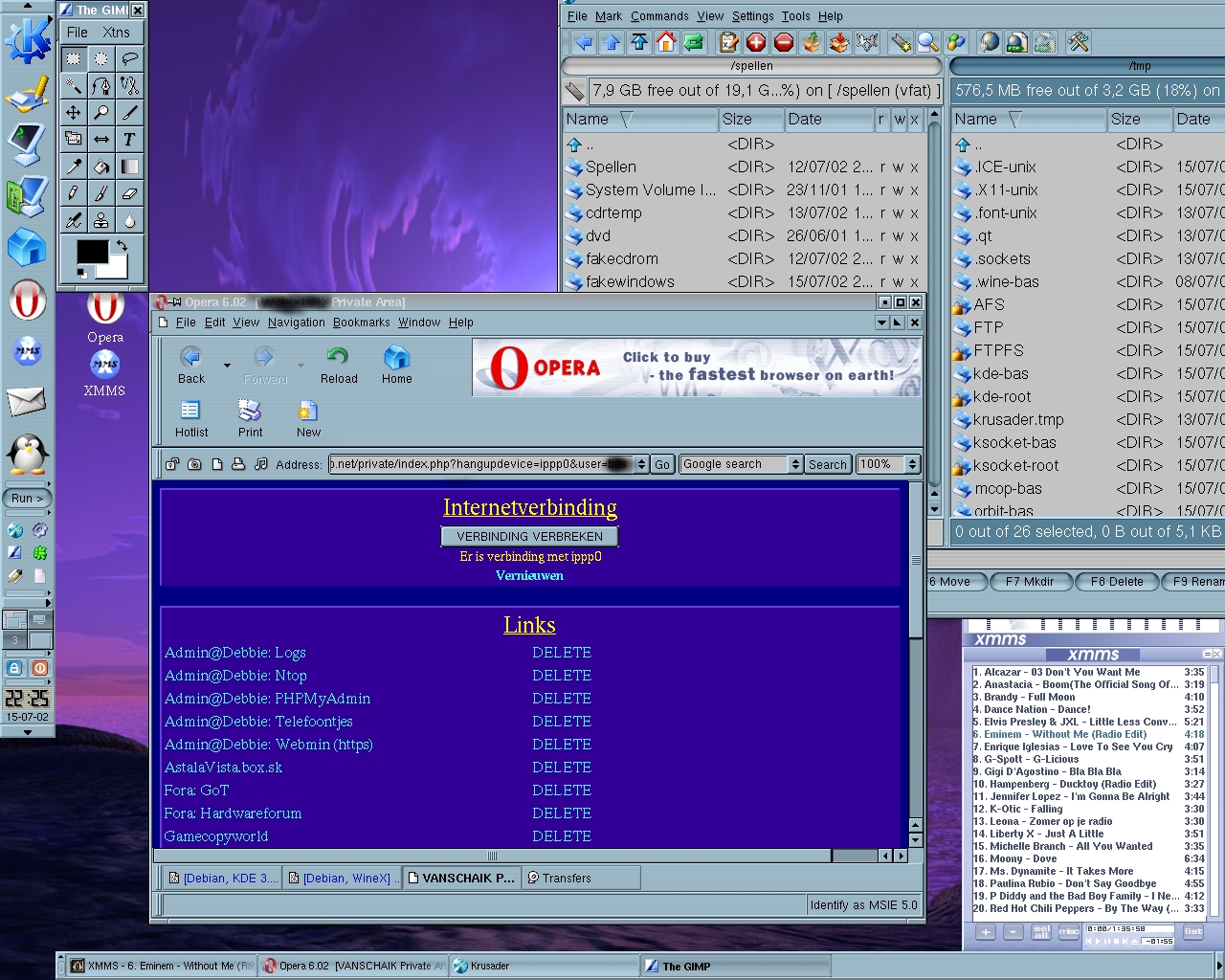This screenshot has width=1225, height=980.
Task: Click Krusader's red home toolbar icon
Action: [x=666, y=42]
